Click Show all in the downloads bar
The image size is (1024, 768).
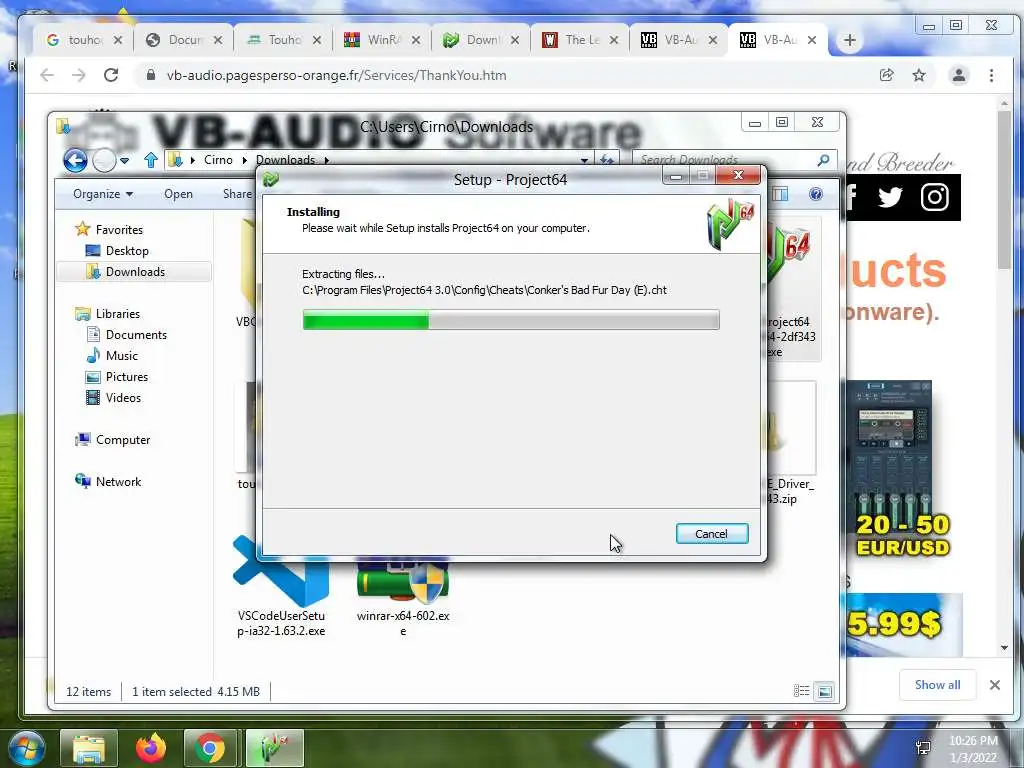(x=937, y=684)
